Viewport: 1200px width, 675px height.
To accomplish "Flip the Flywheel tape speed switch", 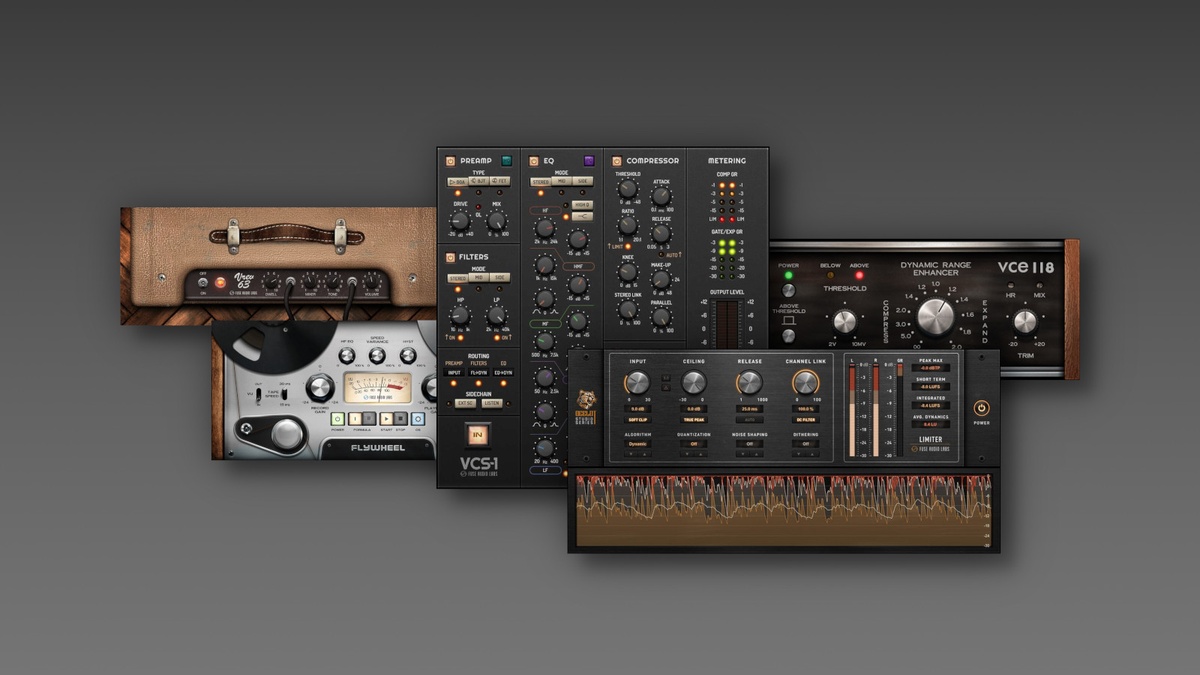I will (x=283, y=396).
